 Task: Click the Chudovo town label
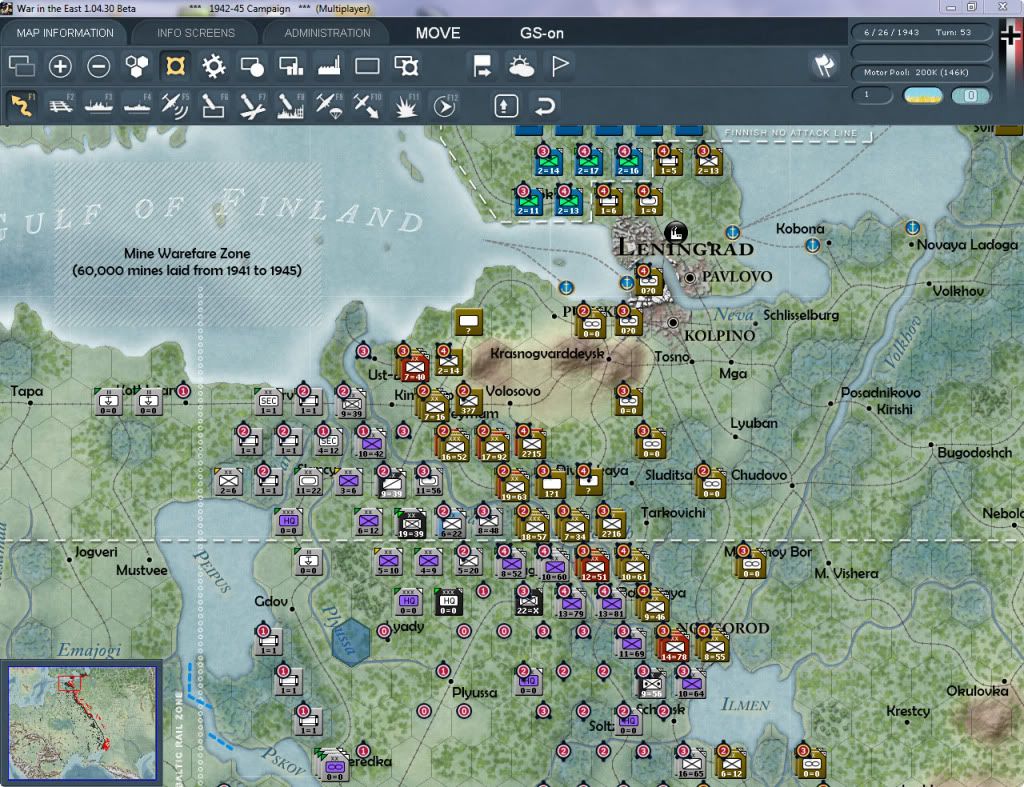pyautogui.click(x=758, y=475)
